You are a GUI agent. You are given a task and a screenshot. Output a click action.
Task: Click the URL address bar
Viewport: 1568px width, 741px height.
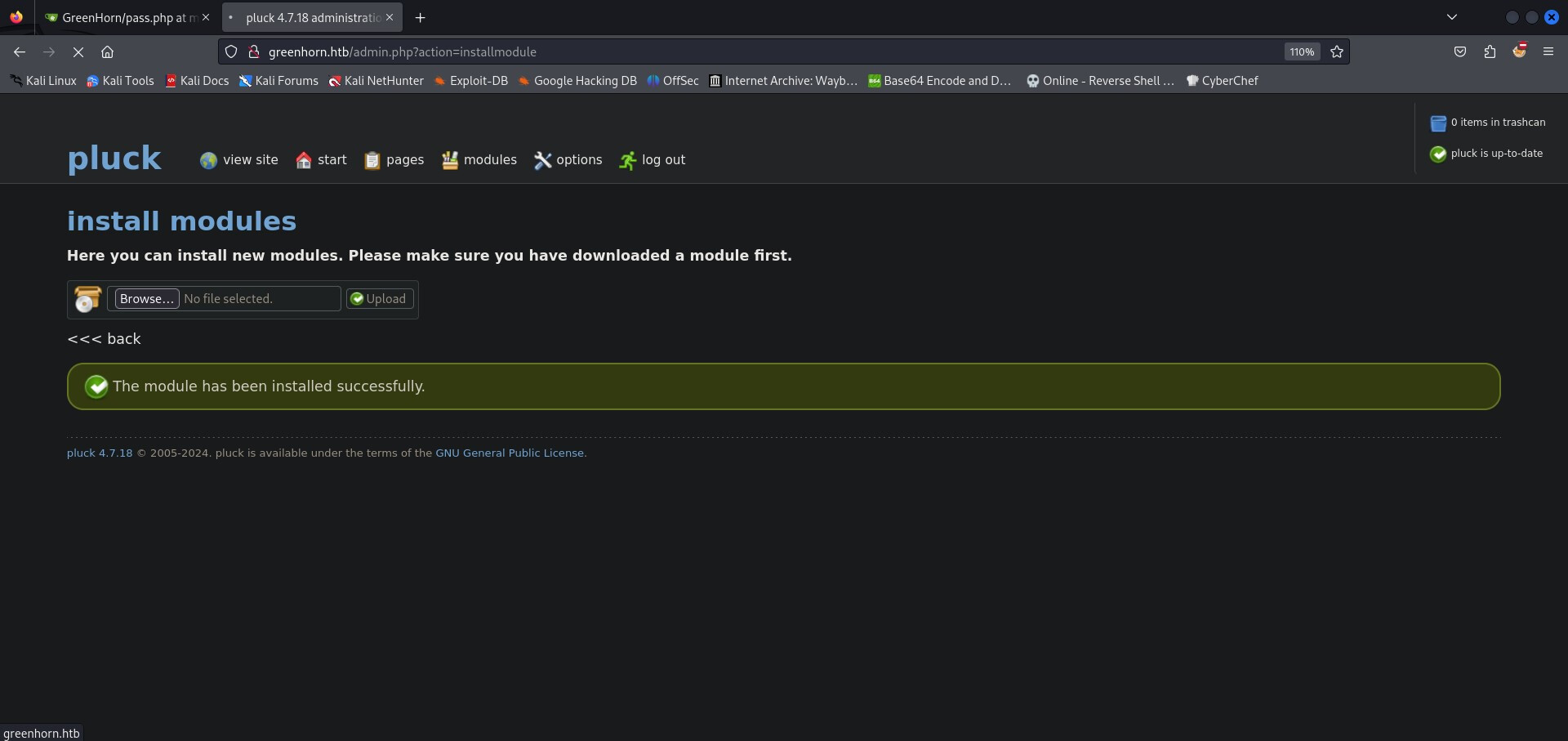pos(735,51)
